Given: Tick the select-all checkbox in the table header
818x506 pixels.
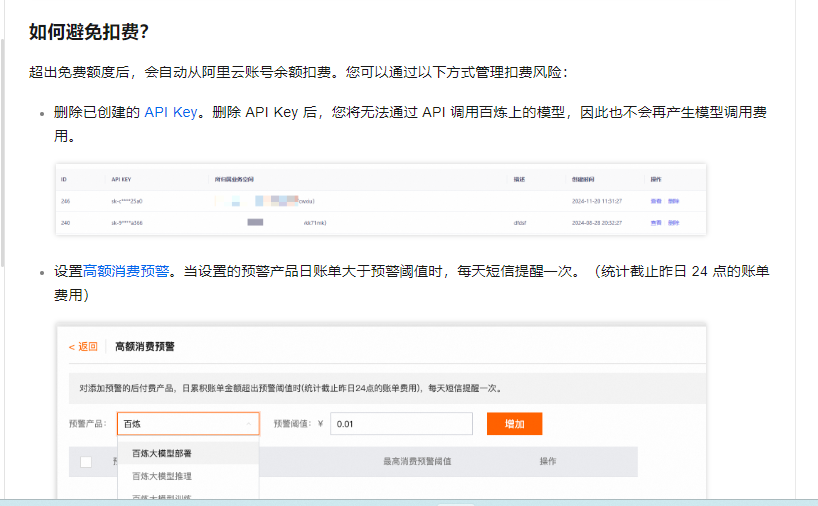Looking at the screenshot, I should 86,462.
